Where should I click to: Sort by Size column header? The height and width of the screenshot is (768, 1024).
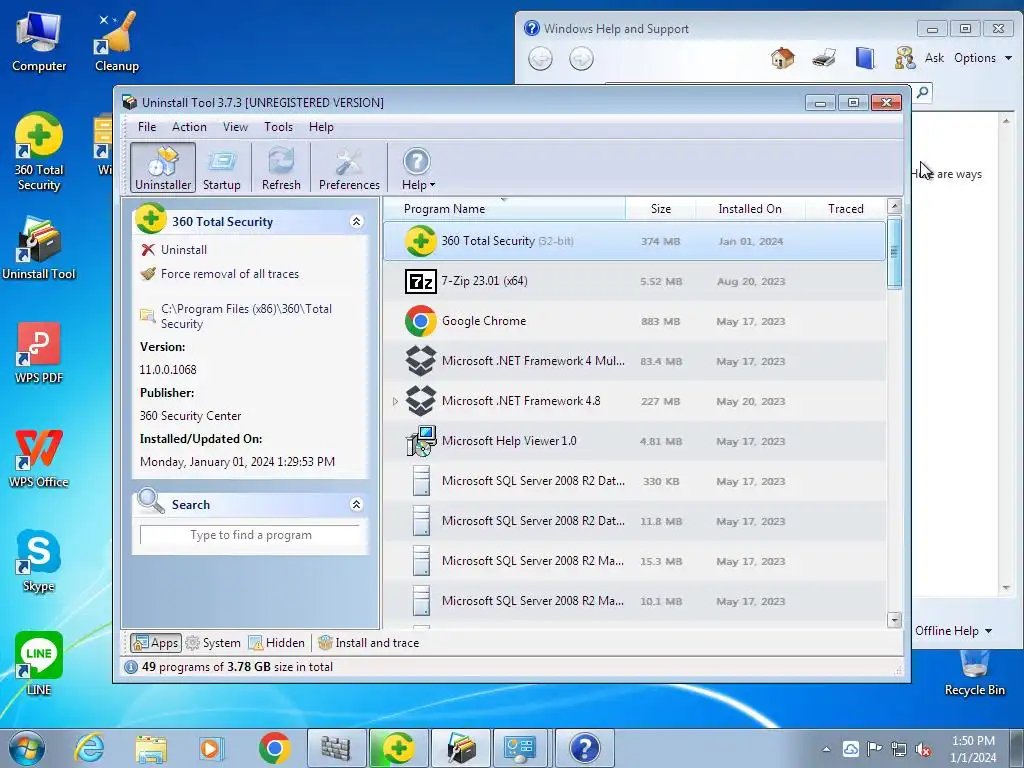tap(660, 208)
